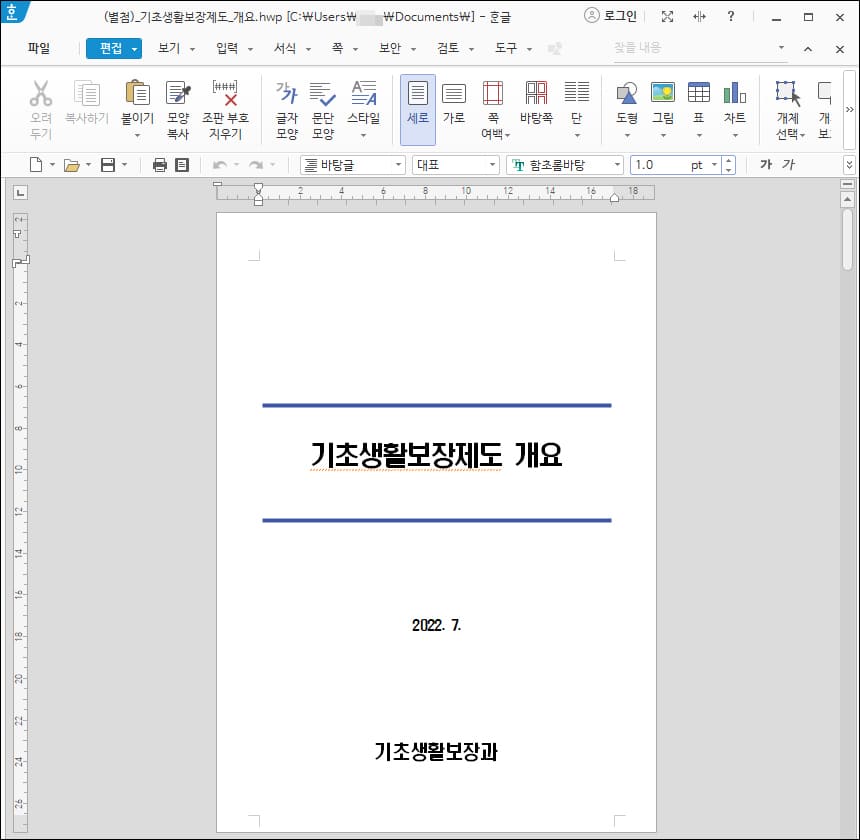
Task: Insert a Picture (그림) from ribbon
Action: click(x=663, y=93)
